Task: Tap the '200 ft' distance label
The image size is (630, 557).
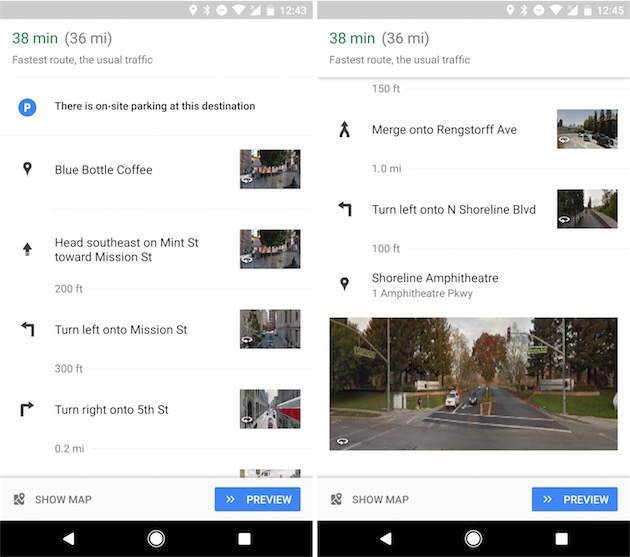Action: pos(69,289)
